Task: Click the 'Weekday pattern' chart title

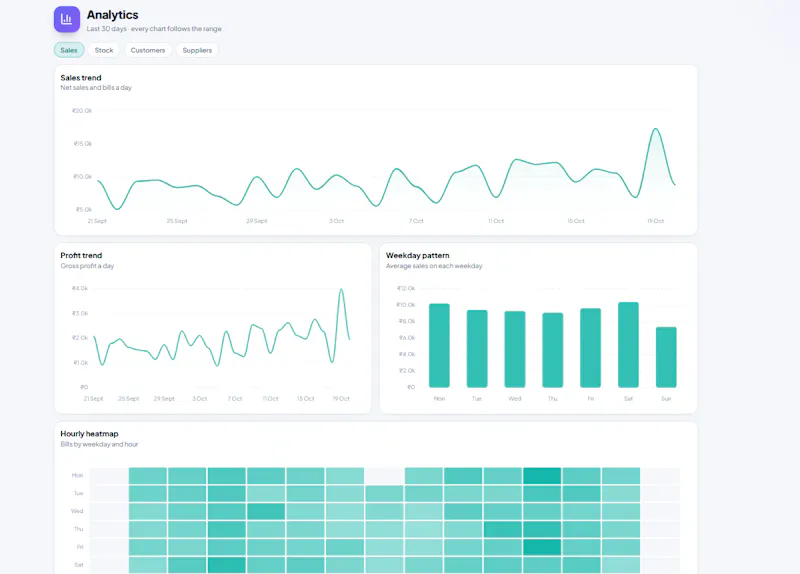Action: (417, 255)
